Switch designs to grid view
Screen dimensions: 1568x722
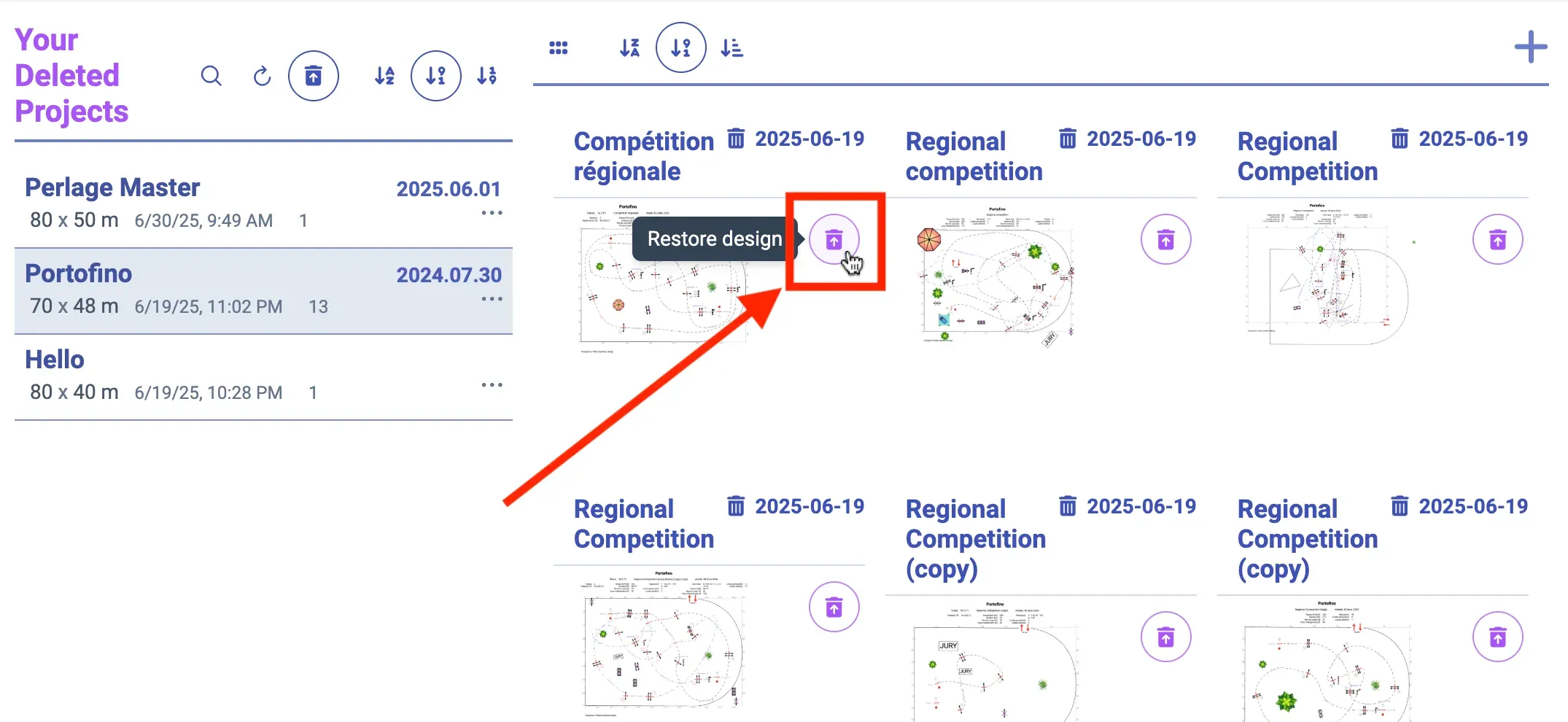click(x=558, y=48)
